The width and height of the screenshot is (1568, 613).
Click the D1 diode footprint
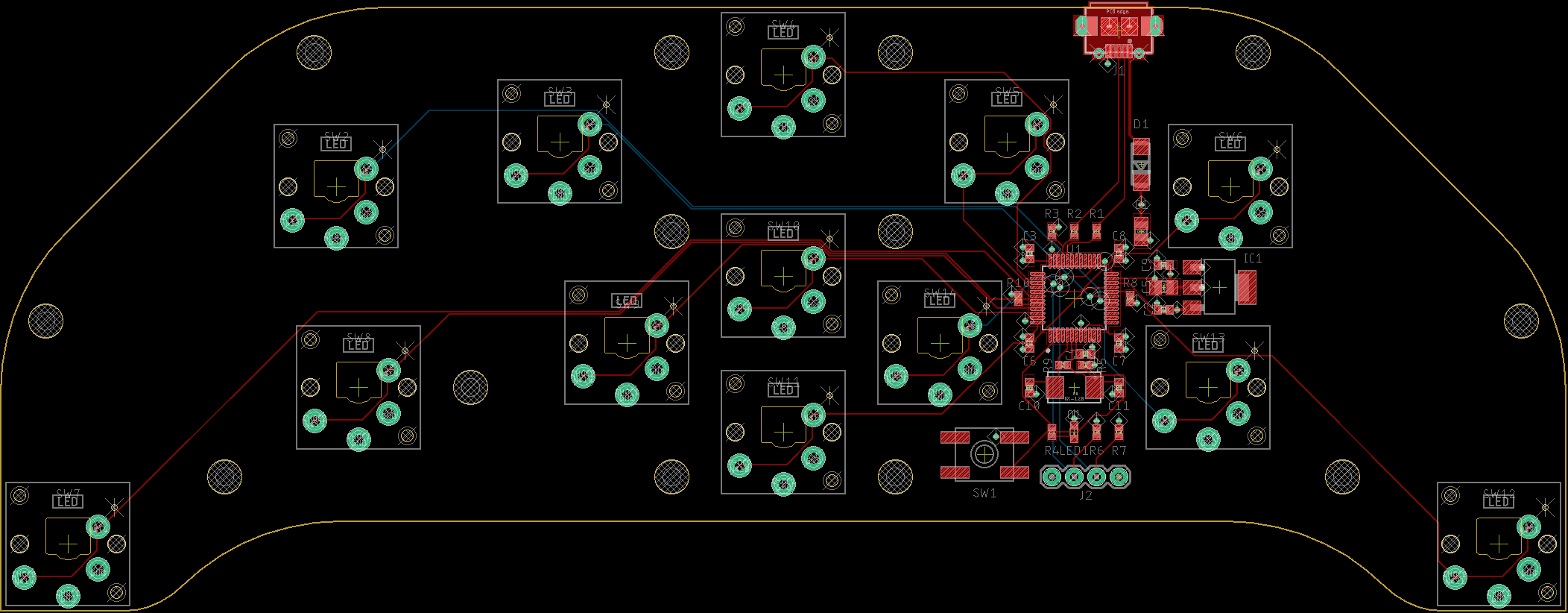click(1141, 163)
